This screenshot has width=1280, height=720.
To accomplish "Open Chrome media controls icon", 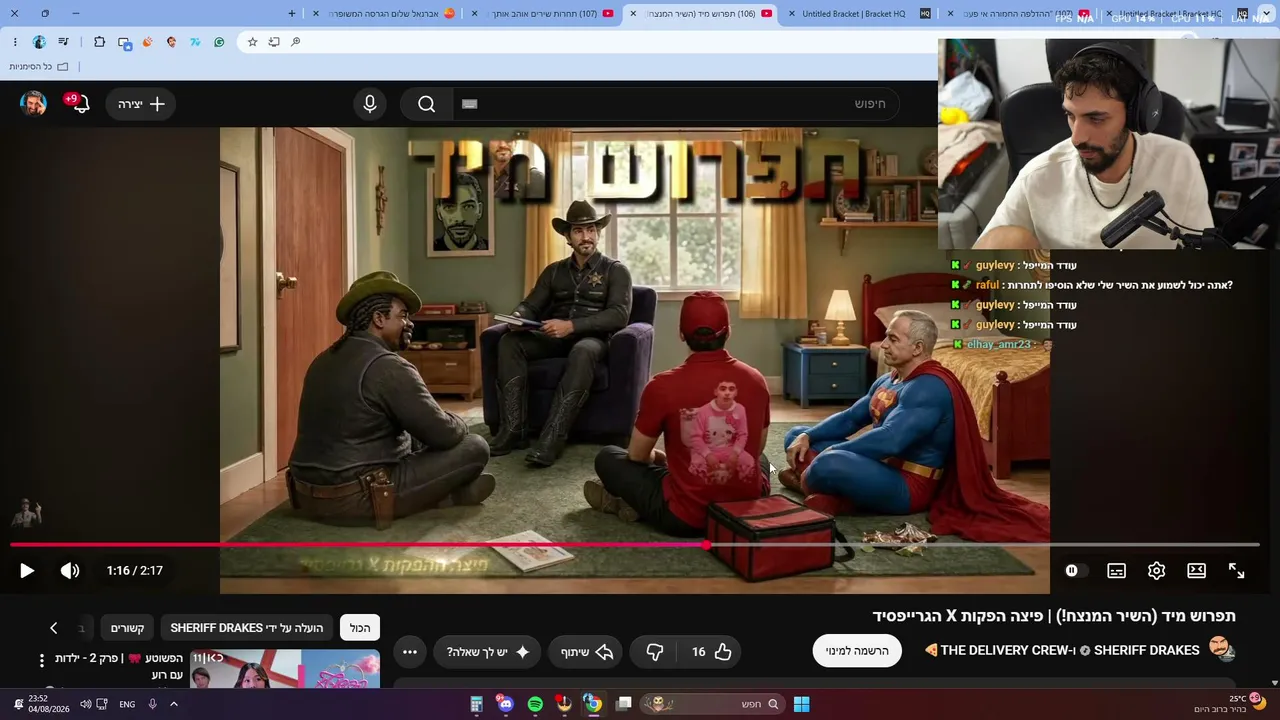I will tap(63, 42).
